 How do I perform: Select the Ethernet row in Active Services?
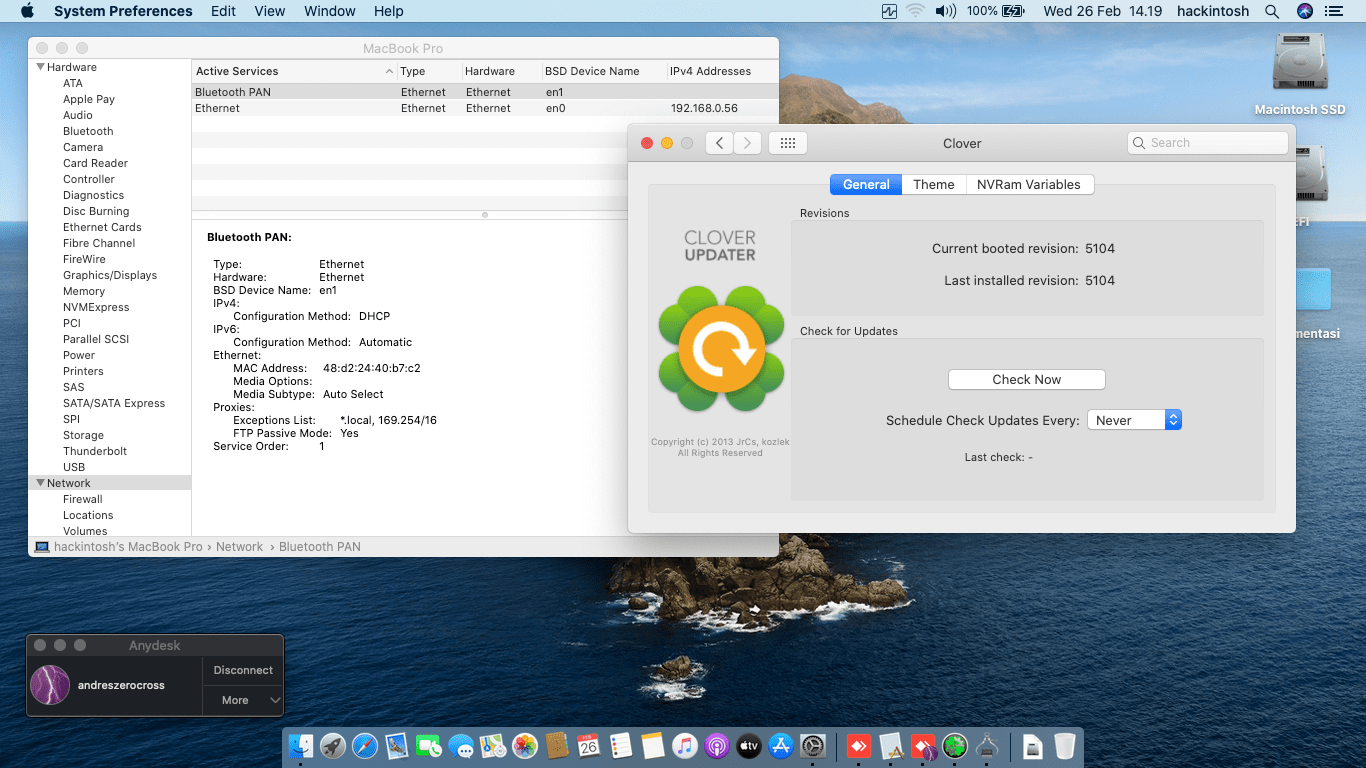click(485, 108)
